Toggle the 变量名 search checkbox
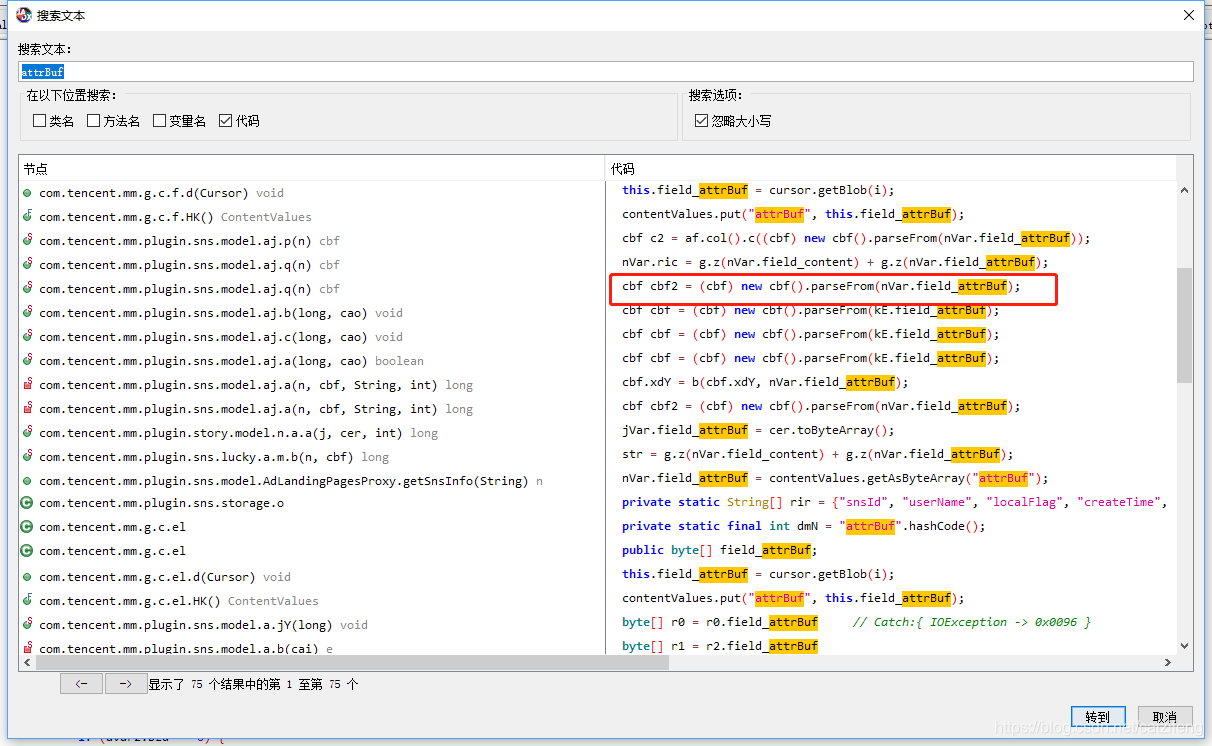The height and width of the screenshot is (746, 1212). pyautogui.click(x=160, y=121)
